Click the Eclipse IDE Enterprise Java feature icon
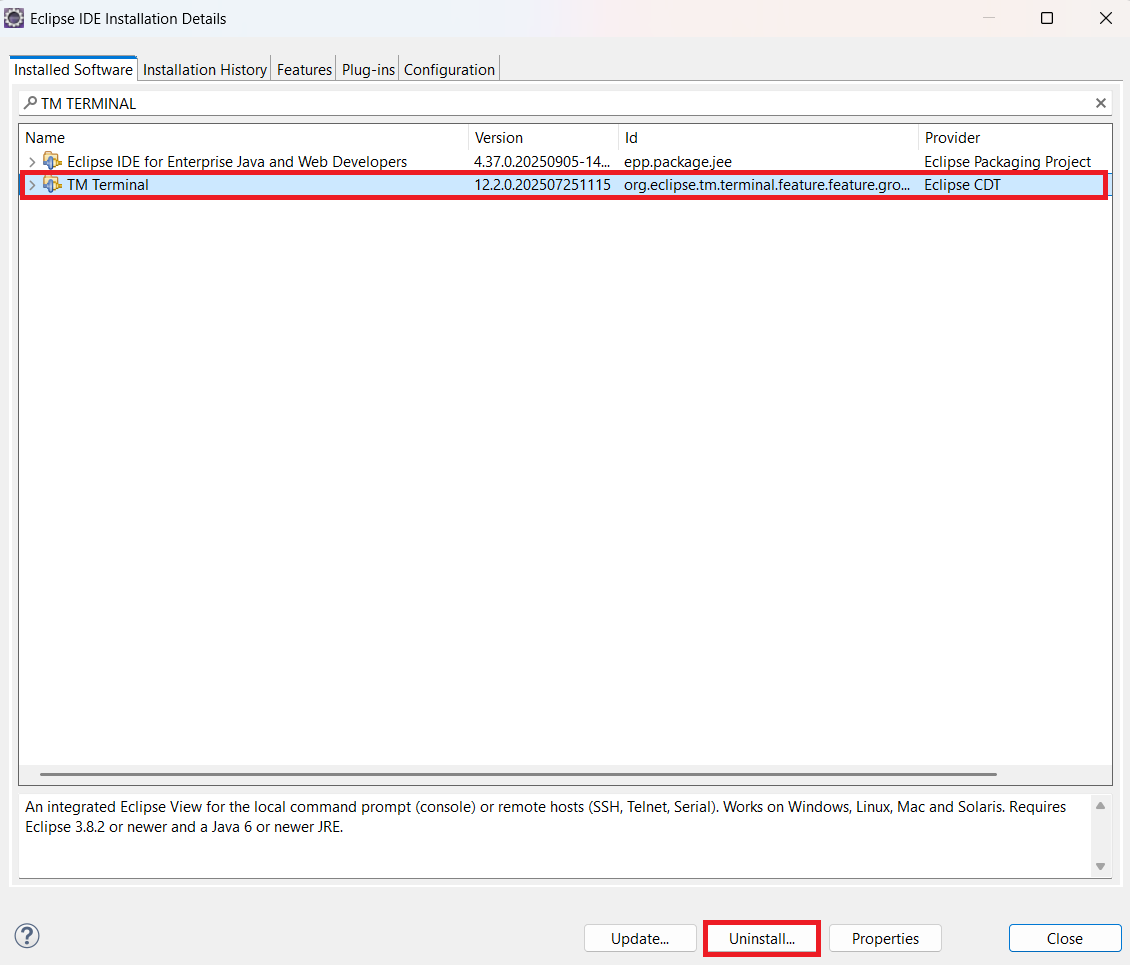This screenshot has height=965, width=1130. coord(52,162)
